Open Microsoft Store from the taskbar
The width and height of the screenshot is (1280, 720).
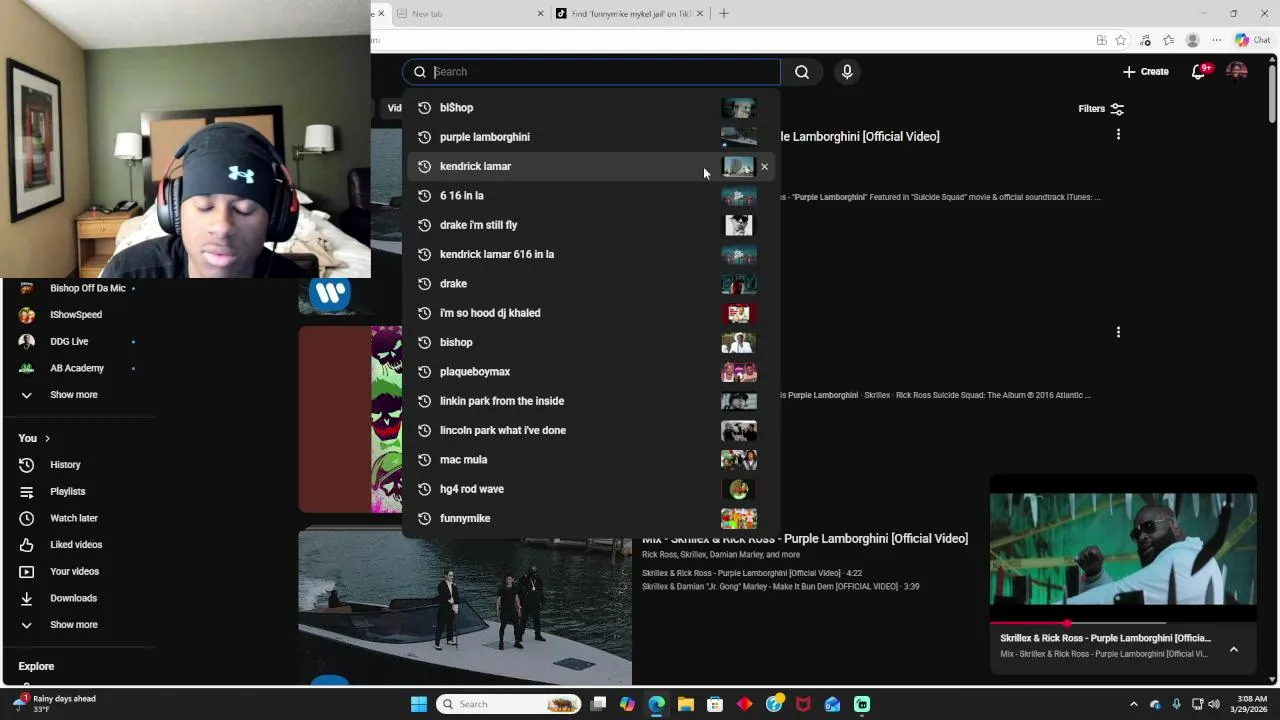(715, 704)
